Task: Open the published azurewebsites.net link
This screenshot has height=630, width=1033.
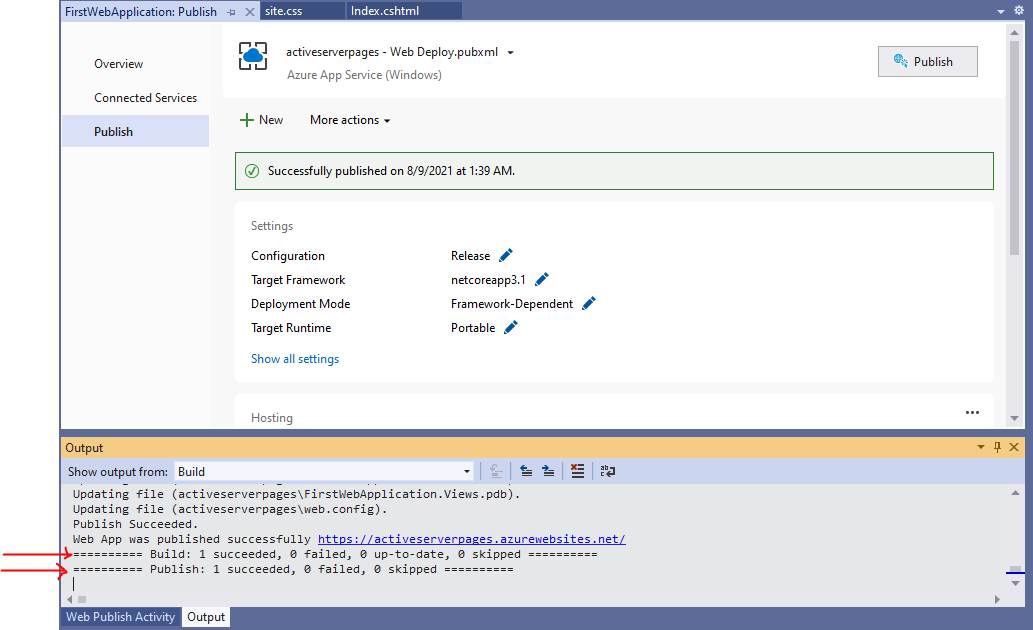Action: (472, 539)
